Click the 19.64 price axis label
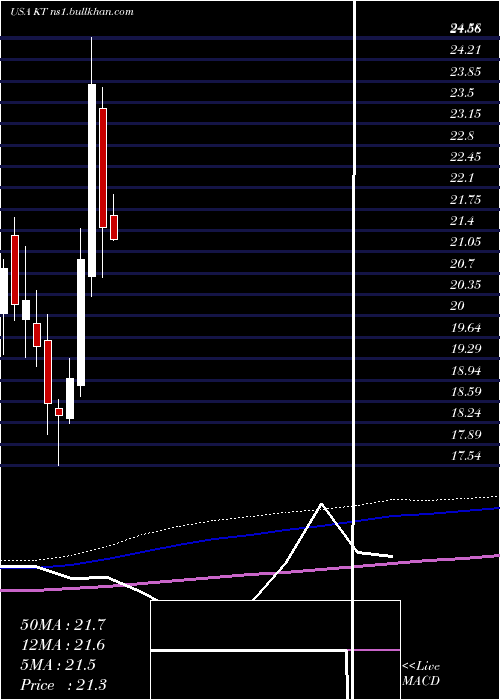500x700 pixels. point(465,328)
